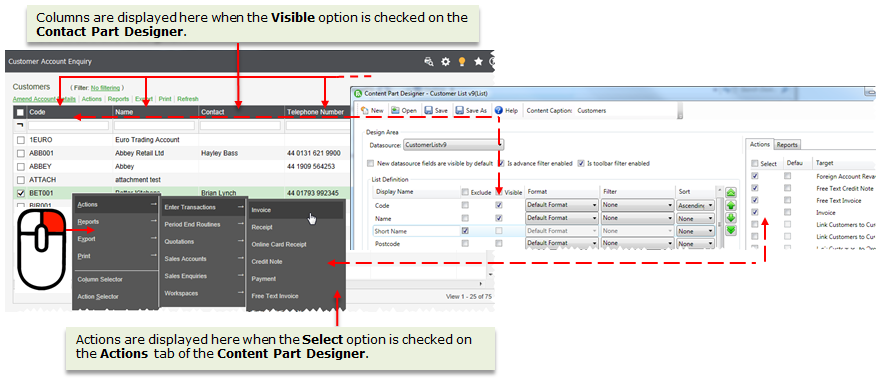Select Credit Note in the transactions submenu
884x378 pixels.
[295, 262]
